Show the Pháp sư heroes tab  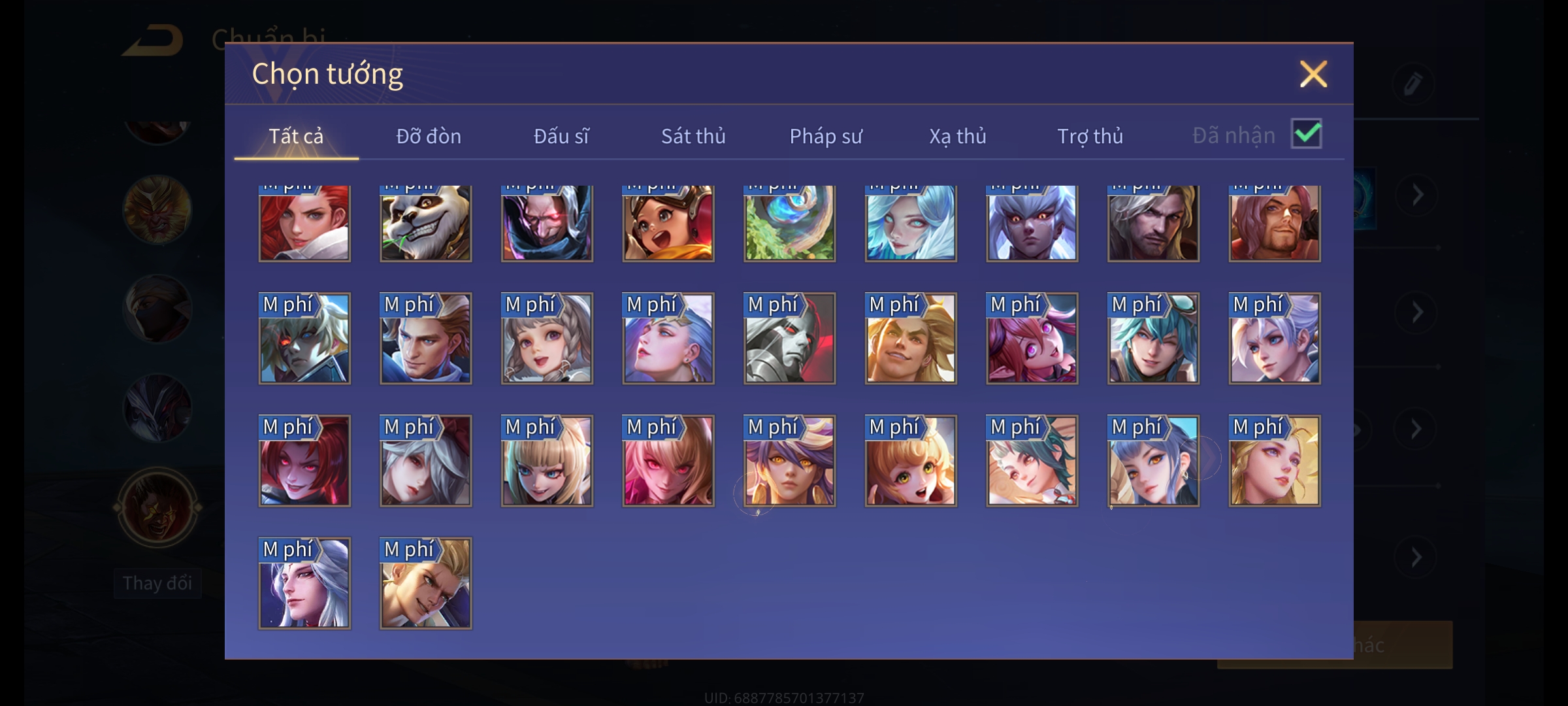[x=826, y=136]
